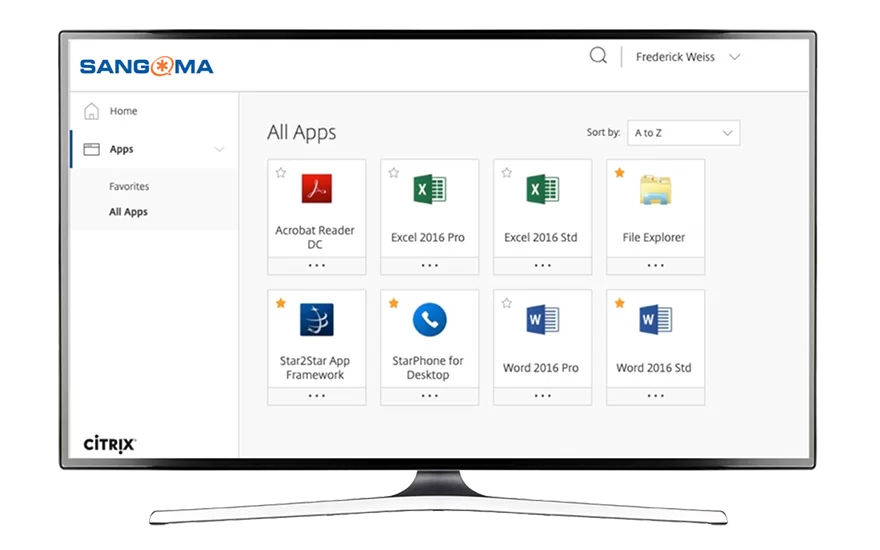Click the Acrobat Reader DC label
The width and height of the screenshot is (880, 550).
coord(315,237)
